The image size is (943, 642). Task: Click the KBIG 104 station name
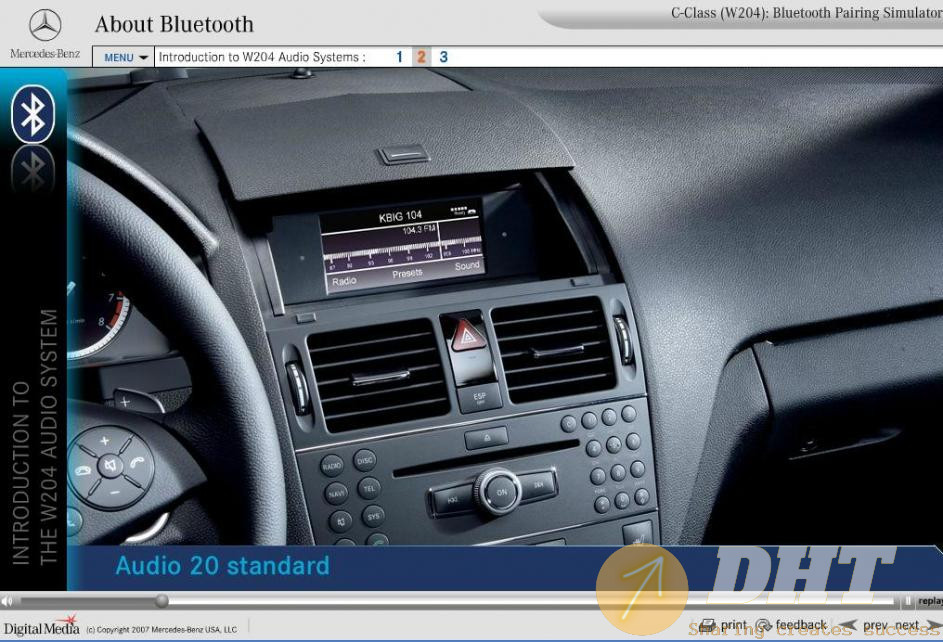click(401, 216)
